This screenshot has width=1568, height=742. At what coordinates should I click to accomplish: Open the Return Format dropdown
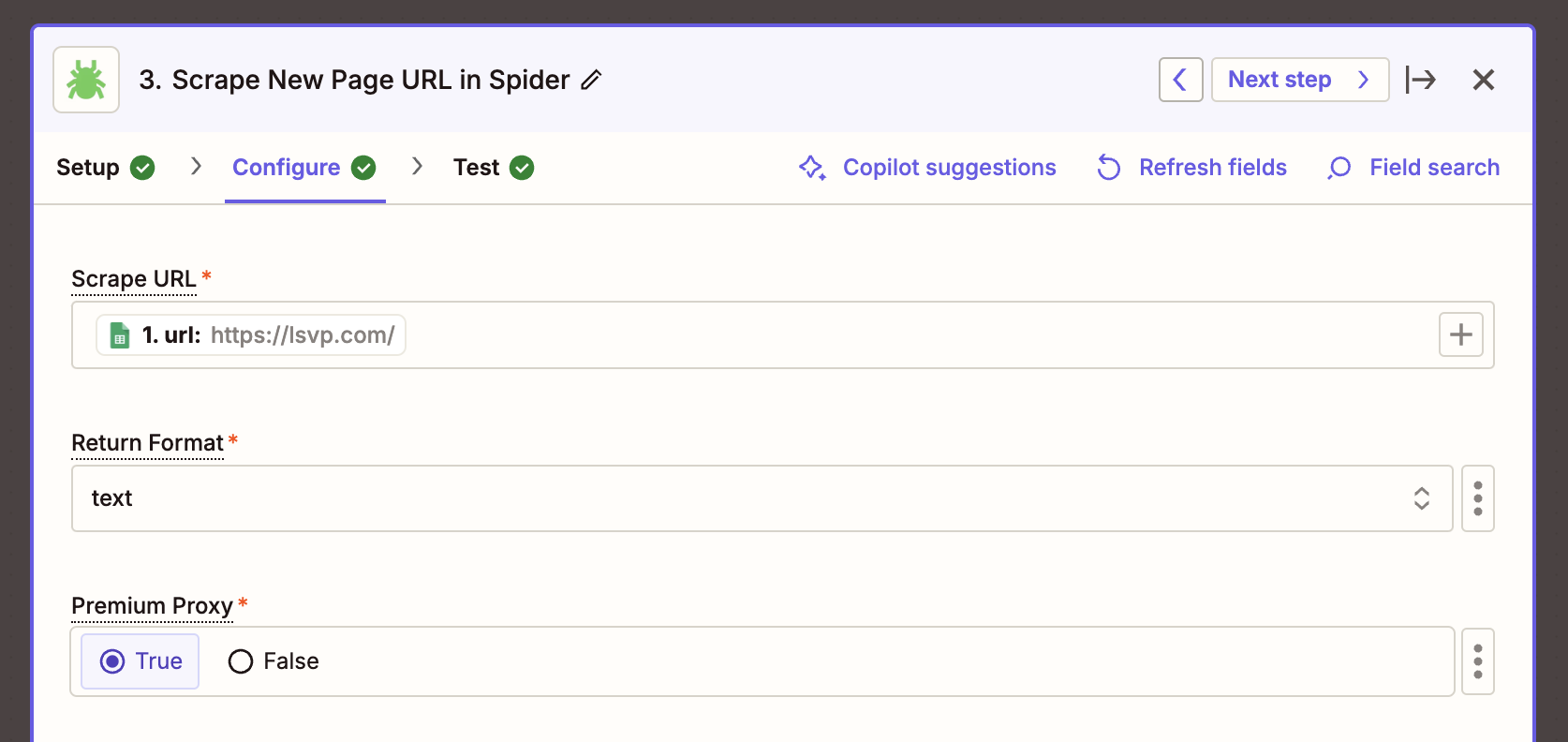pyautogui.click(x=749, y=498)
